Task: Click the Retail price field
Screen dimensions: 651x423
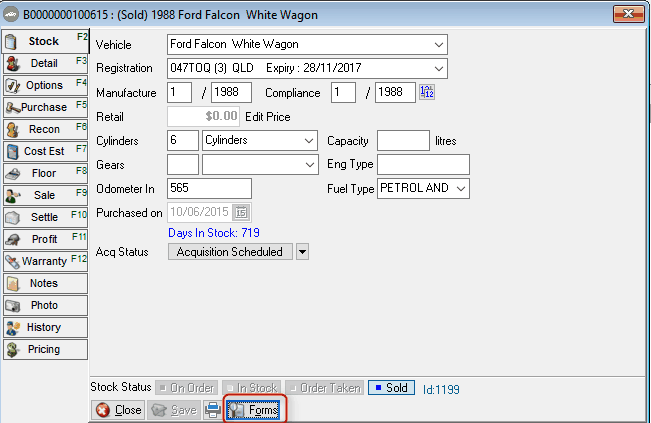Action: click(x=203, y=117)
